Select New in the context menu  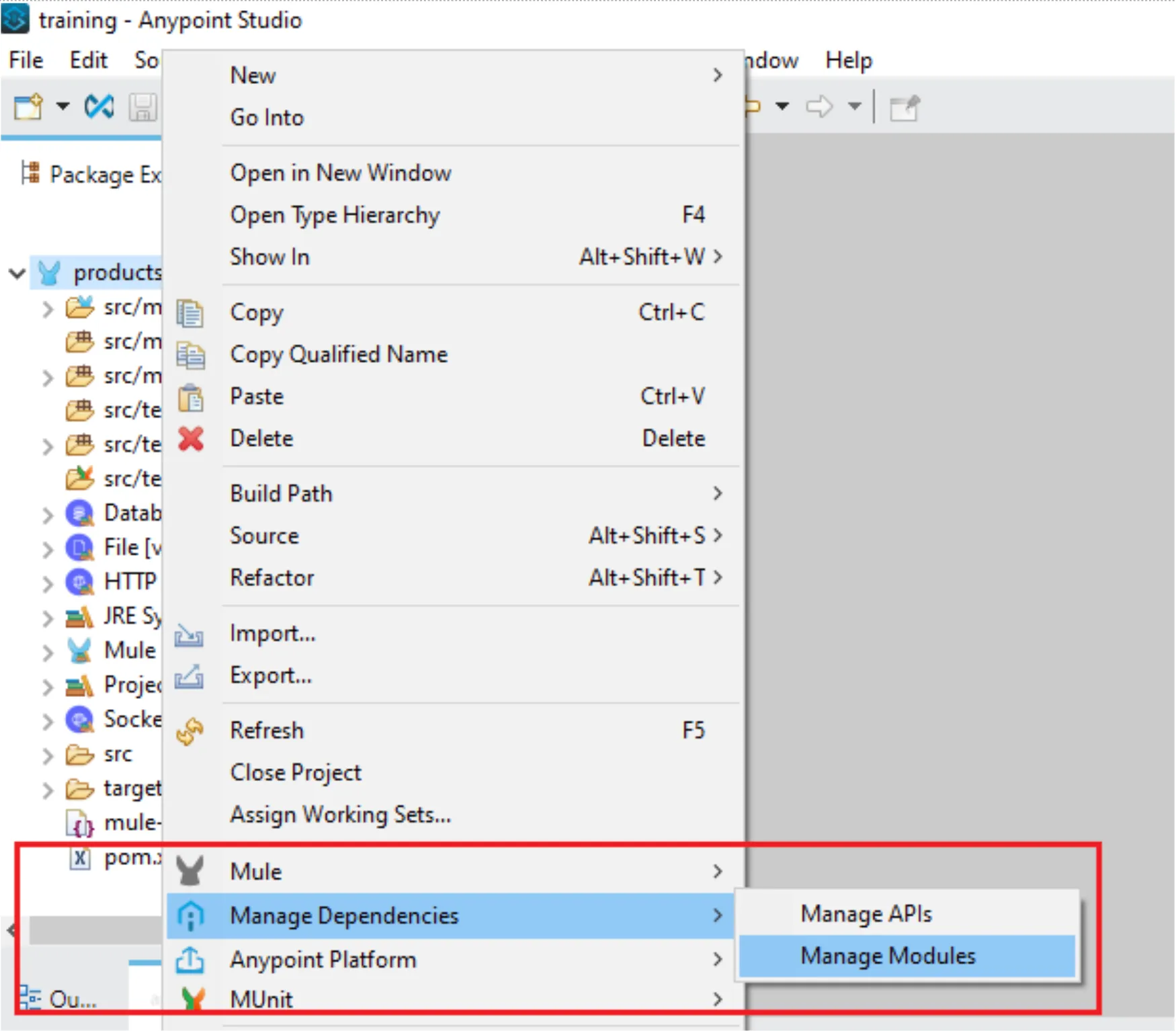454,75
